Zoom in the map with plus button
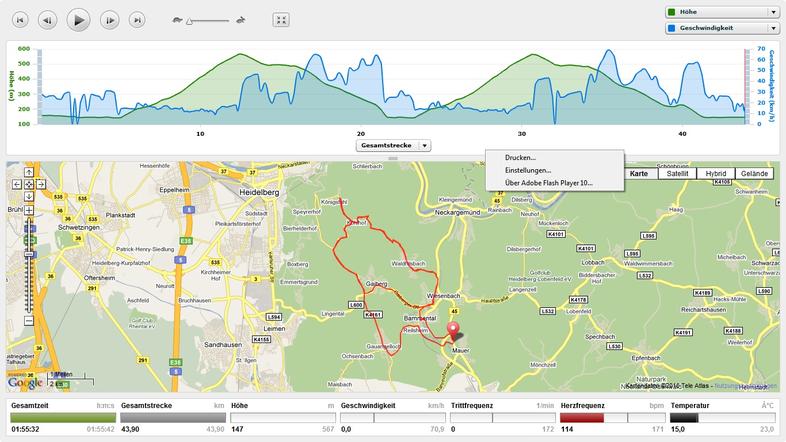Image resolution: width=786 pixels, height=442 pixels. point(29,210)
